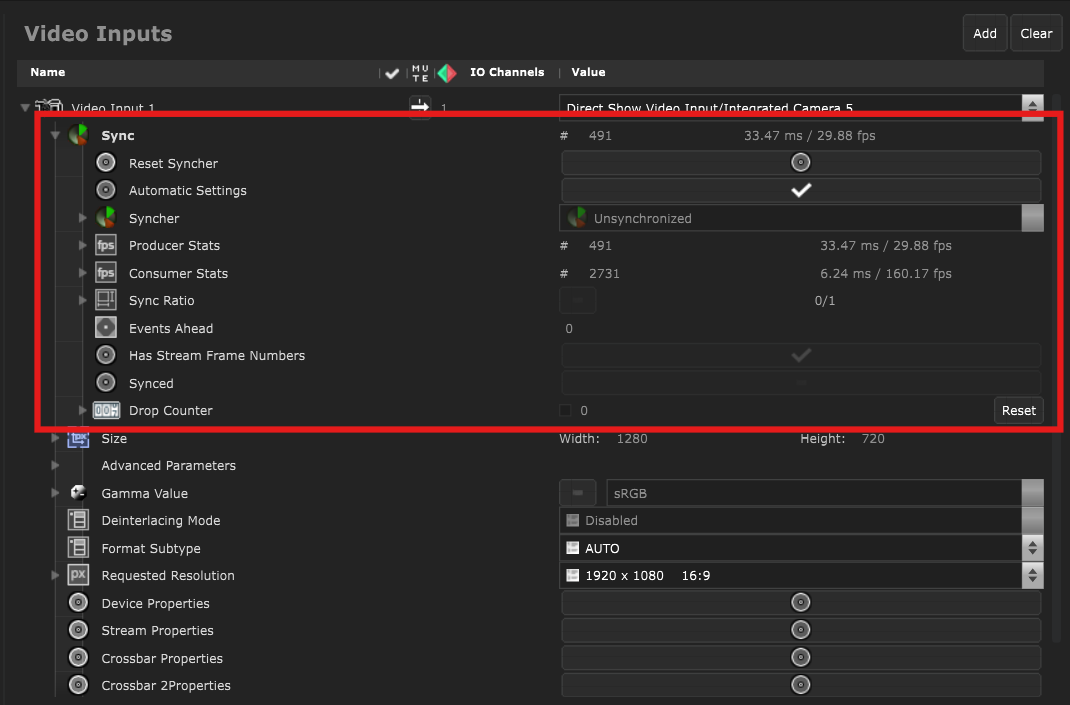
Task: Click the Name column header
Action: 48,72
